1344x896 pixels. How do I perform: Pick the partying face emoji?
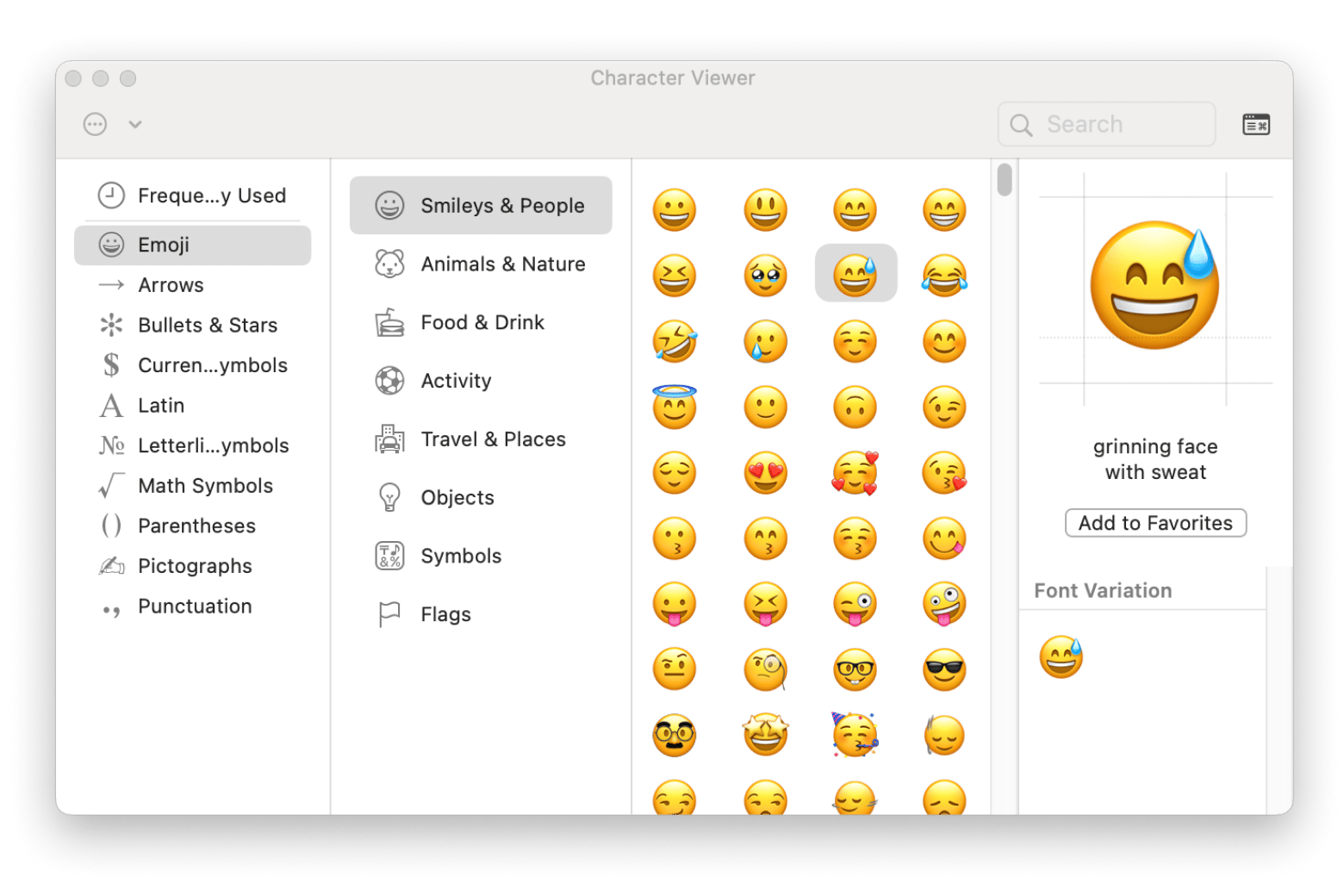point(855,736)
